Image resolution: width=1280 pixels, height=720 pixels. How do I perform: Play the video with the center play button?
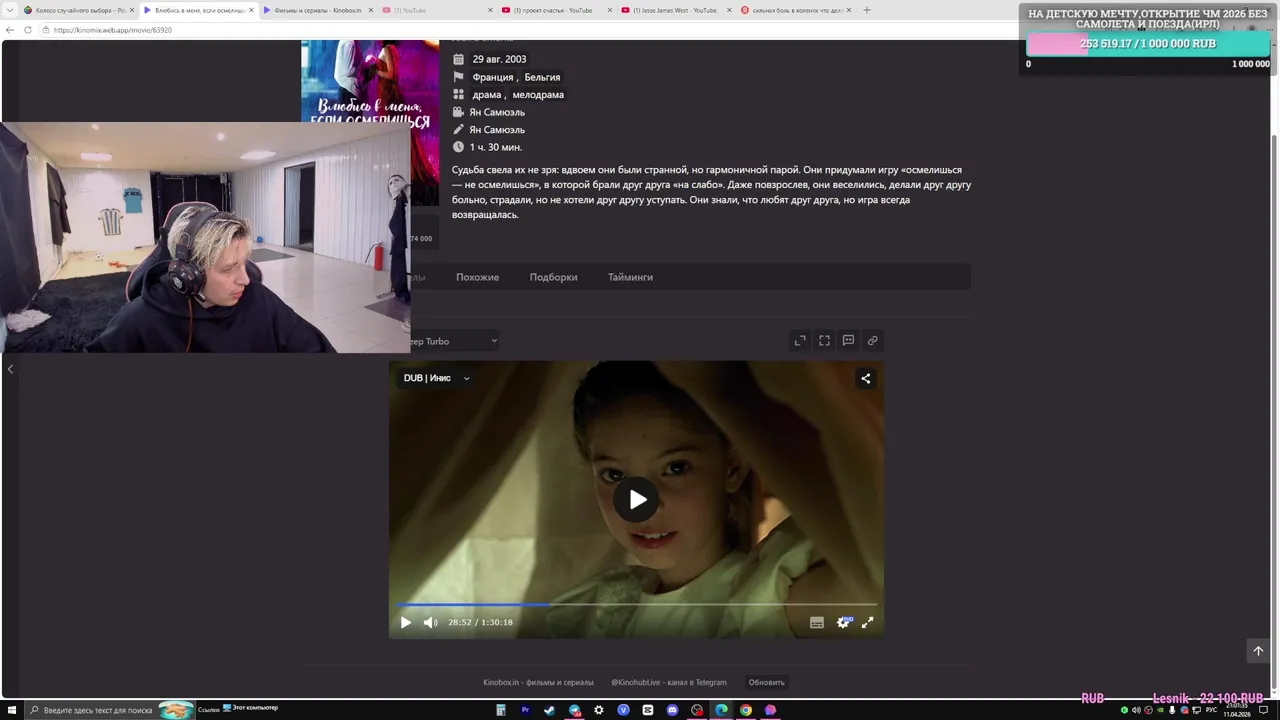point(636,499)
